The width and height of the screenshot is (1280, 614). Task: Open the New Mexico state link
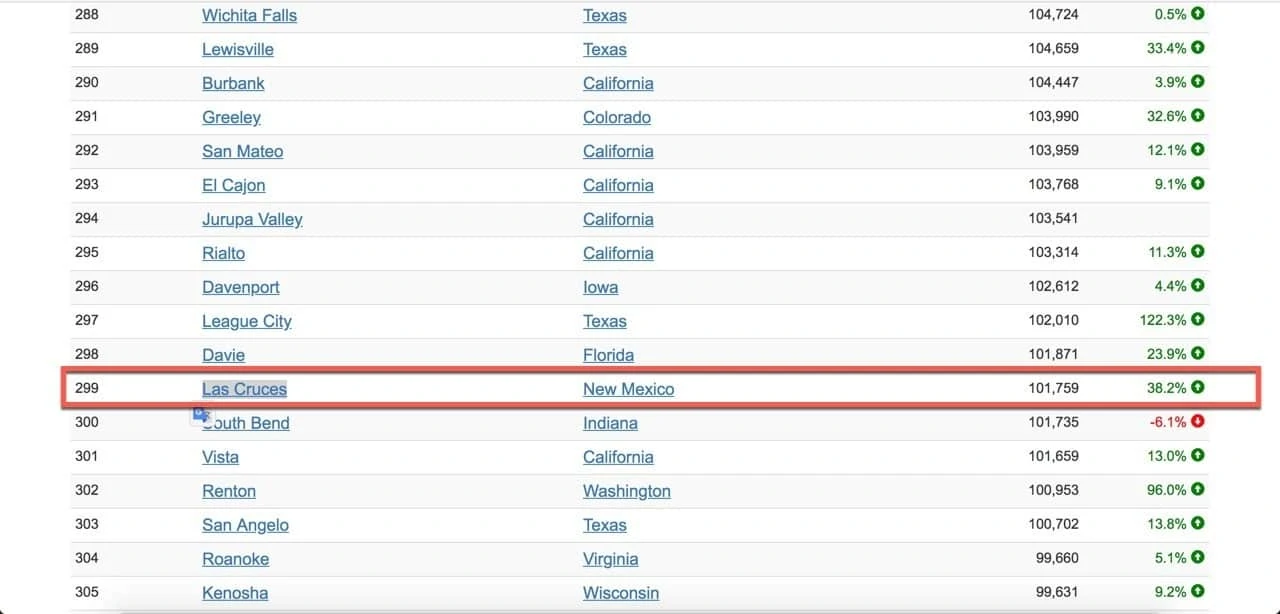(x=628, y=389)
